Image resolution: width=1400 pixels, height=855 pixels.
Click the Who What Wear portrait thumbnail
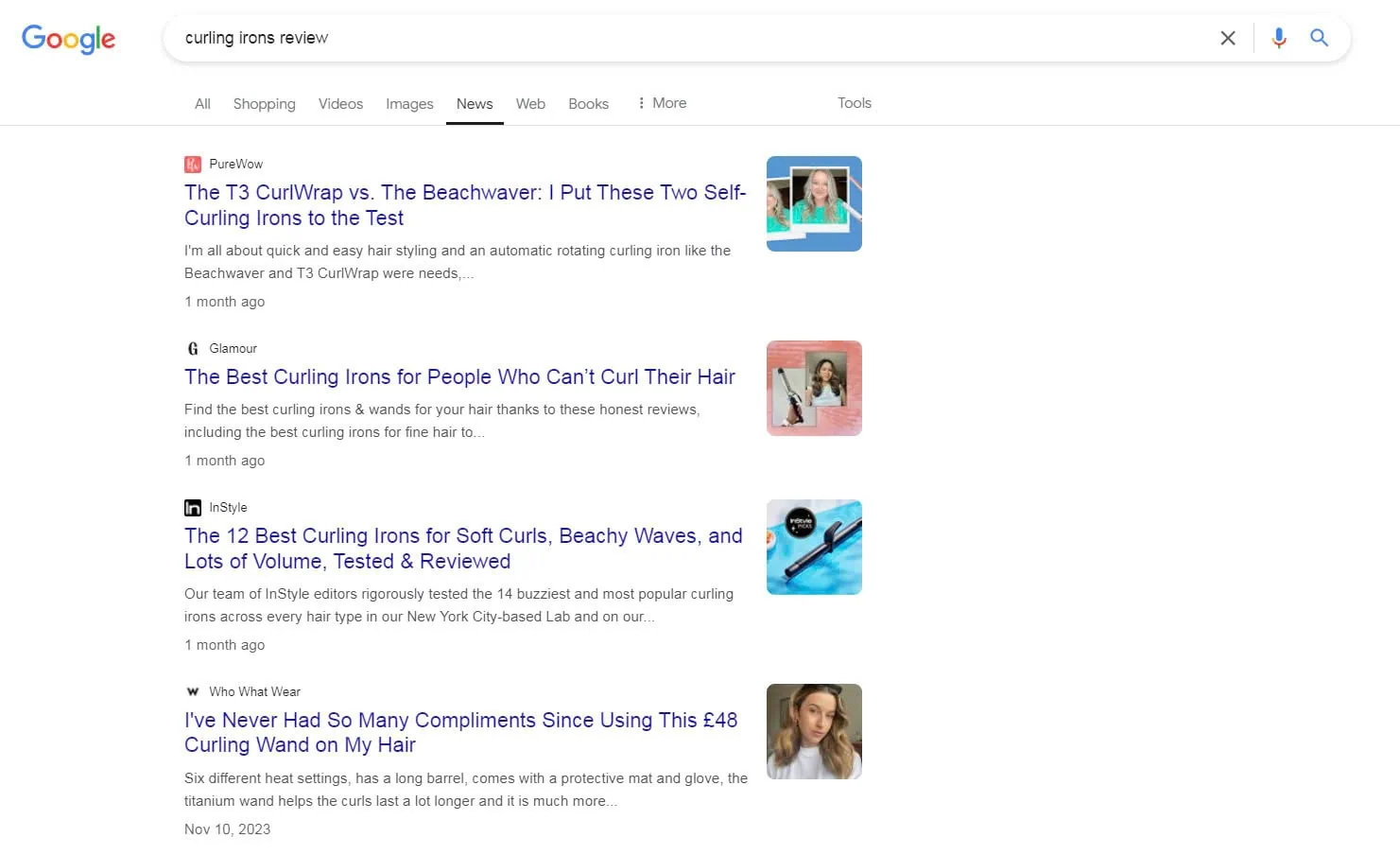[x=814, y=731]
